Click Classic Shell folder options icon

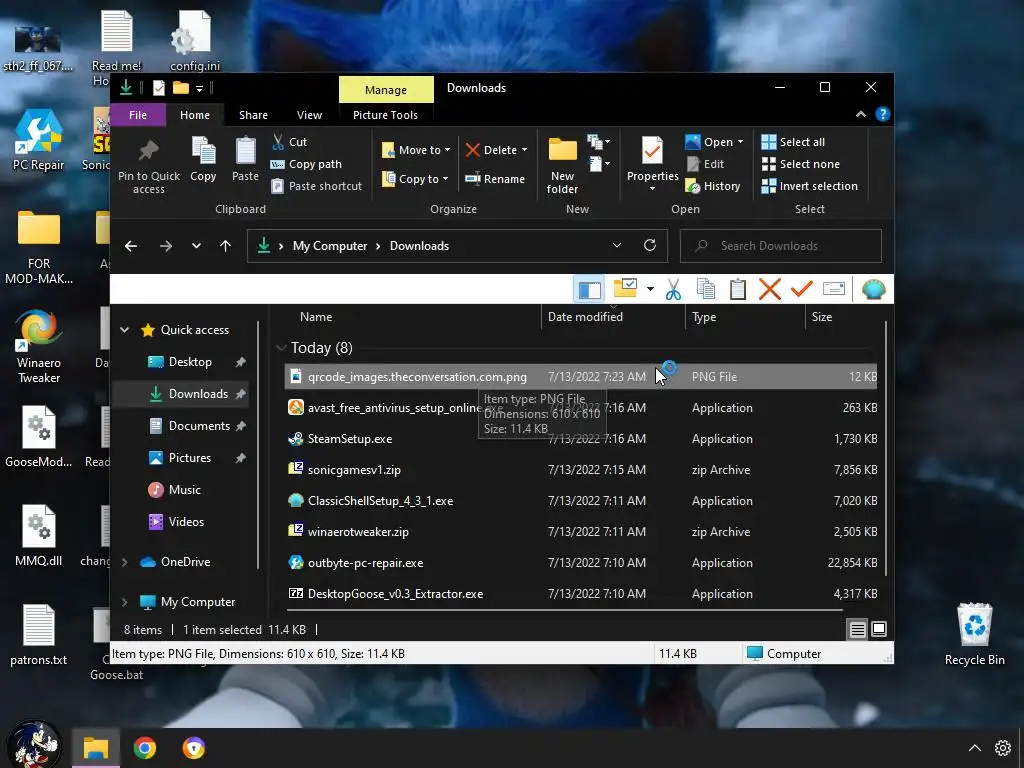pyautogui.click(x=625, y=288)
